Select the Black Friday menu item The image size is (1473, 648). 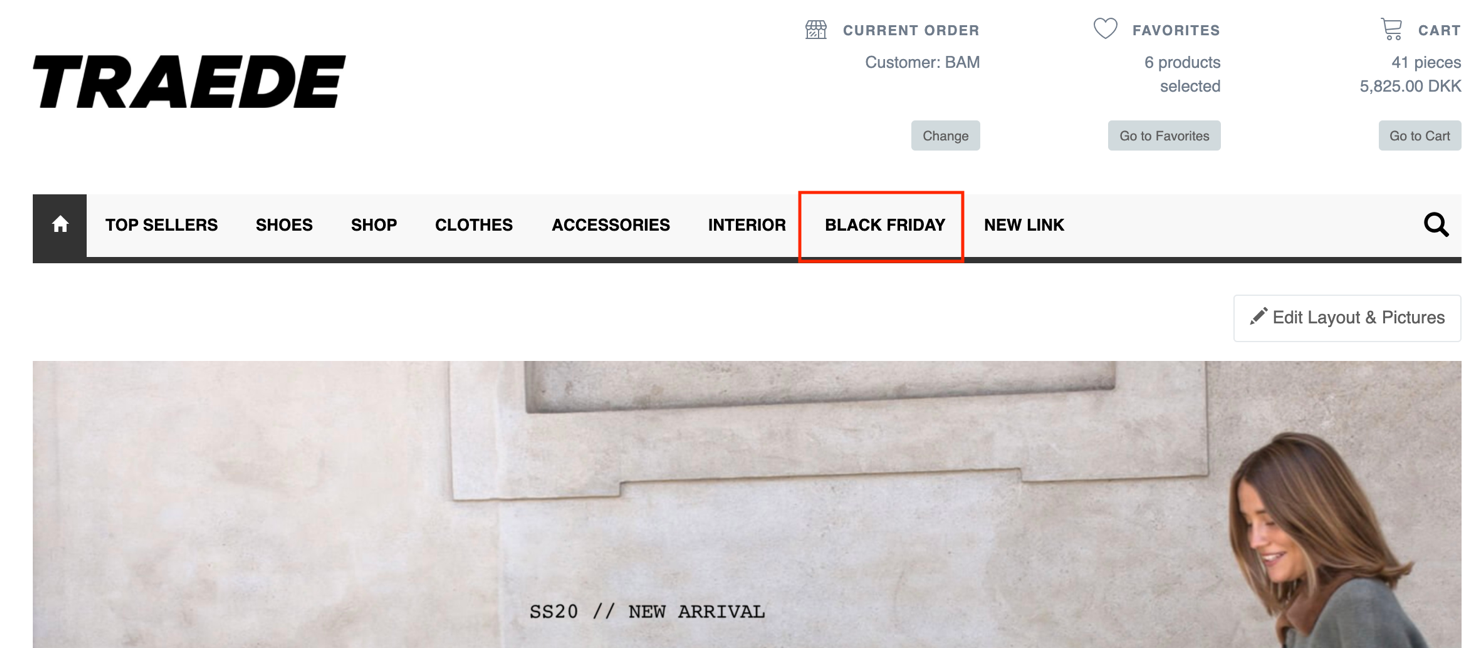(885, 225)
